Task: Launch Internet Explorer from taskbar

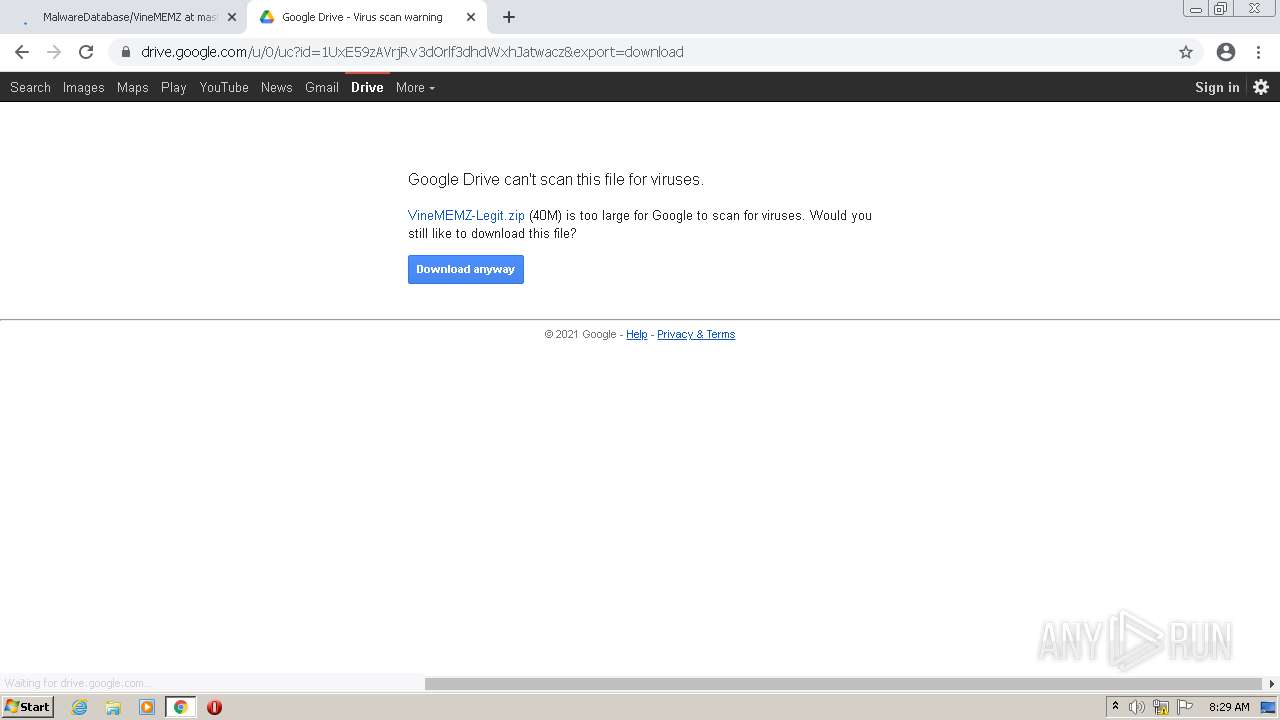Action: (80, 707)
